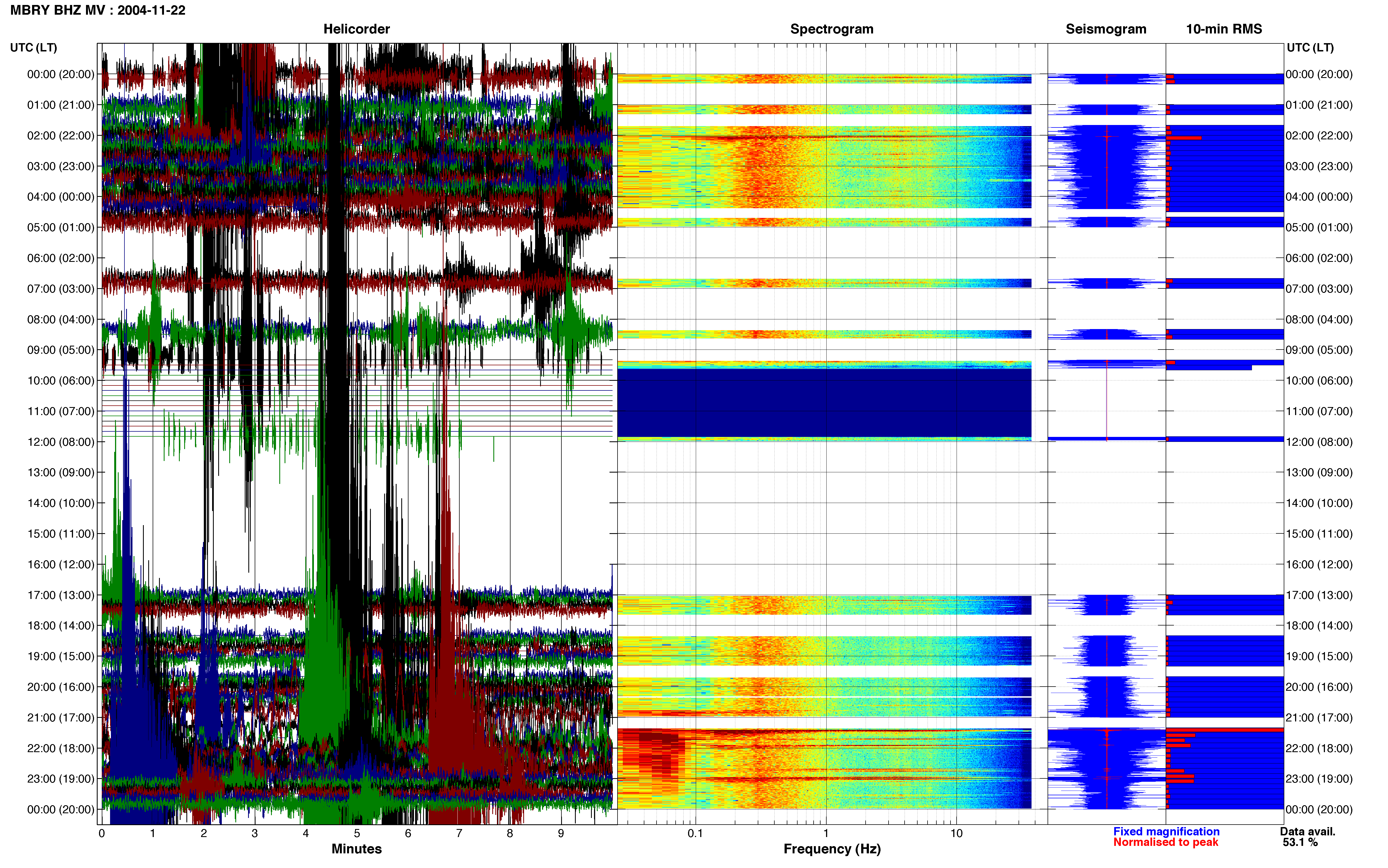Click the 'Normalised to peak' legend text
The image size is (1388, 868).
pos(1165,842)
